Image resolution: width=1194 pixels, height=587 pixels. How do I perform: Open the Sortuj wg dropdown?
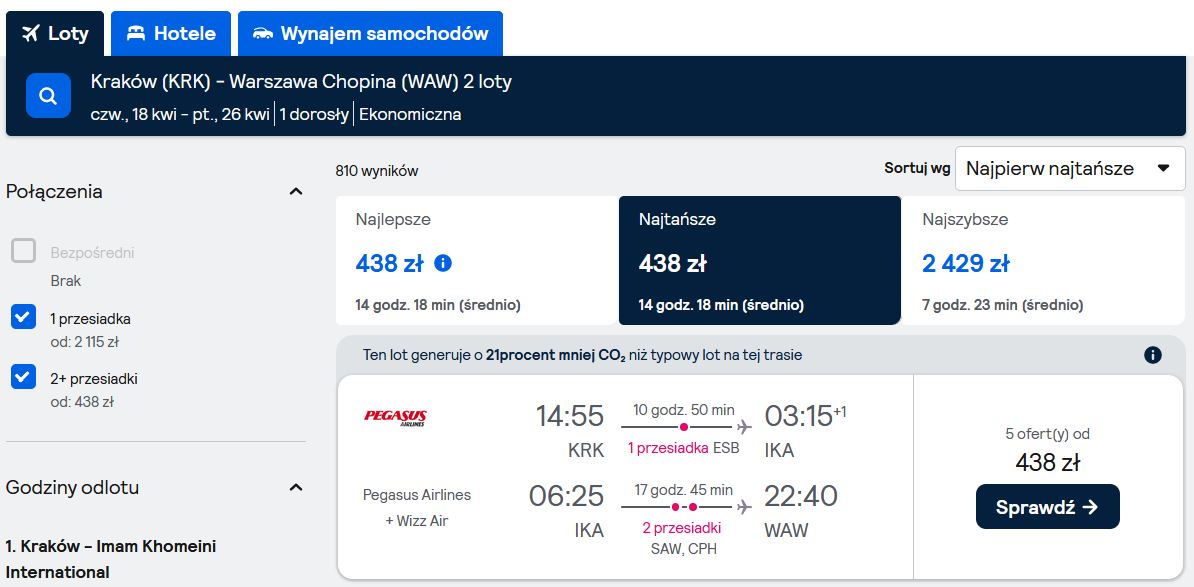click(1070, 168)
